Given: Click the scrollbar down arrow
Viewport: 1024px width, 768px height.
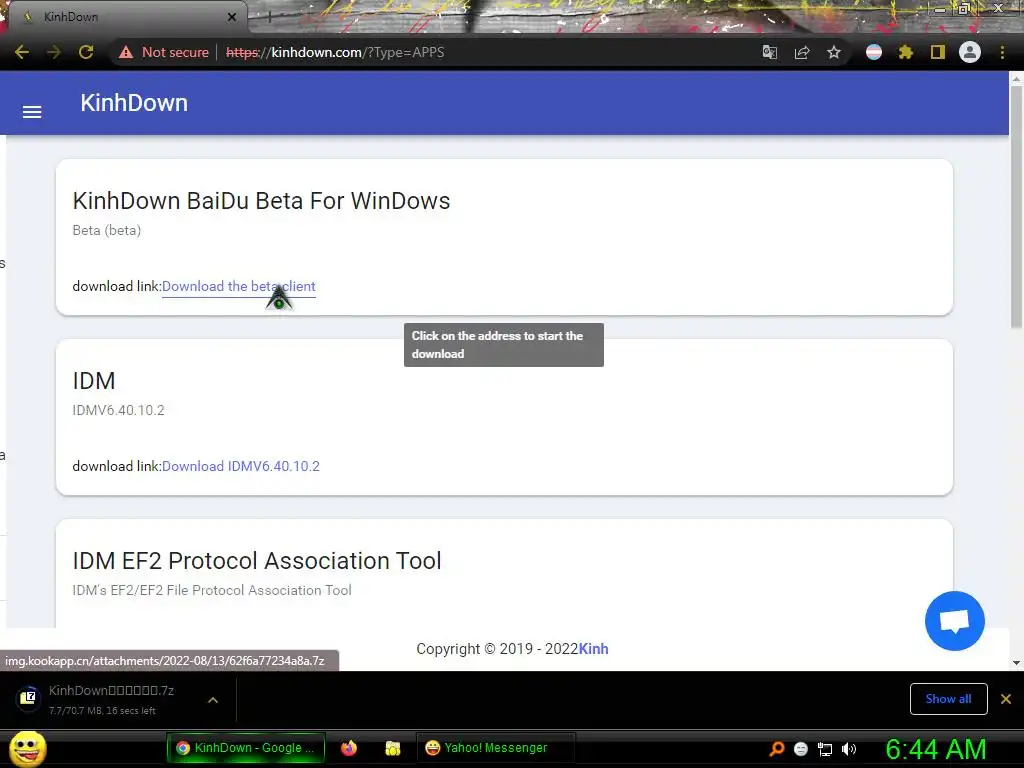Looking at the screenshot, I should click(x=1016, y=663).
